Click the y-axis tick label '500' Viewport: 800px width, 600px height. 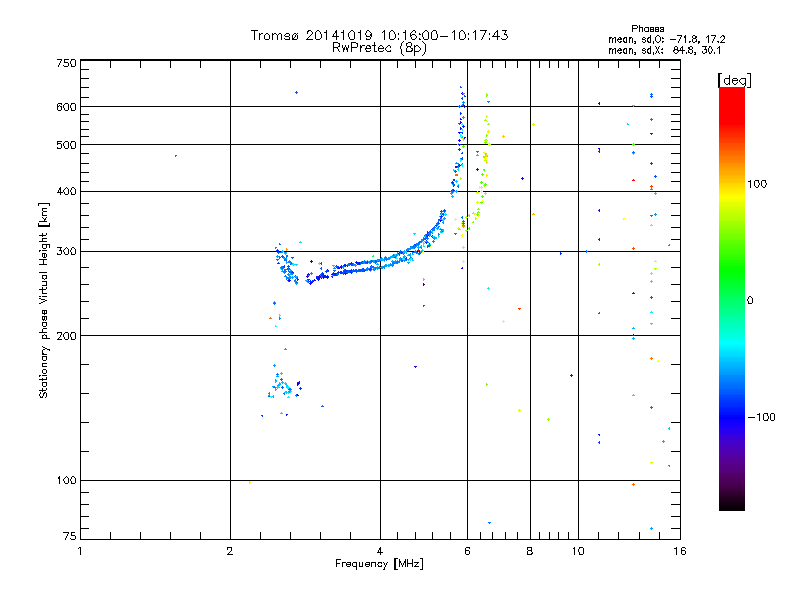coord(67,145)
